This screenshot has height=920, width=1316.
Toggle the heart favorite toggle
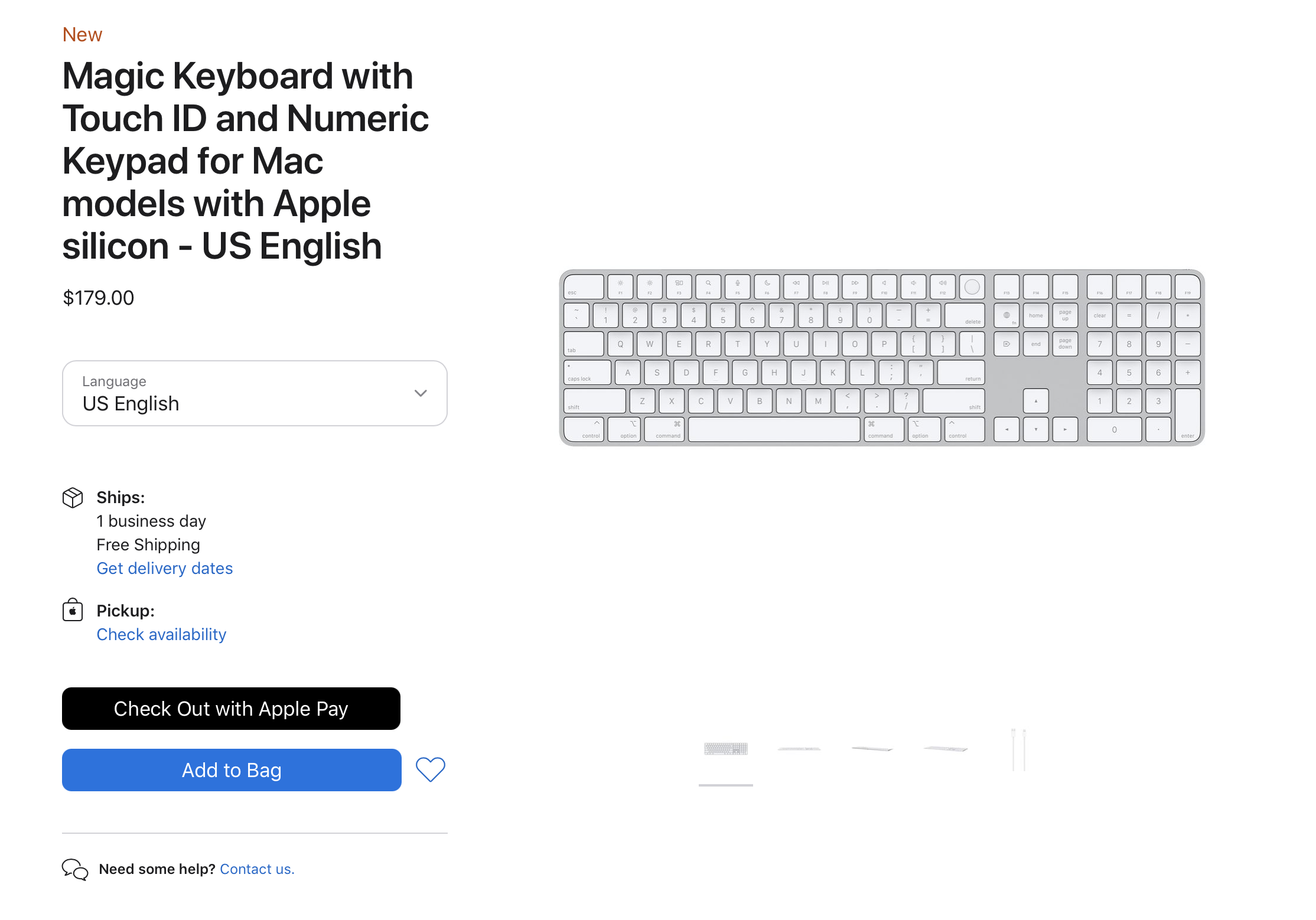click(431, 770)
